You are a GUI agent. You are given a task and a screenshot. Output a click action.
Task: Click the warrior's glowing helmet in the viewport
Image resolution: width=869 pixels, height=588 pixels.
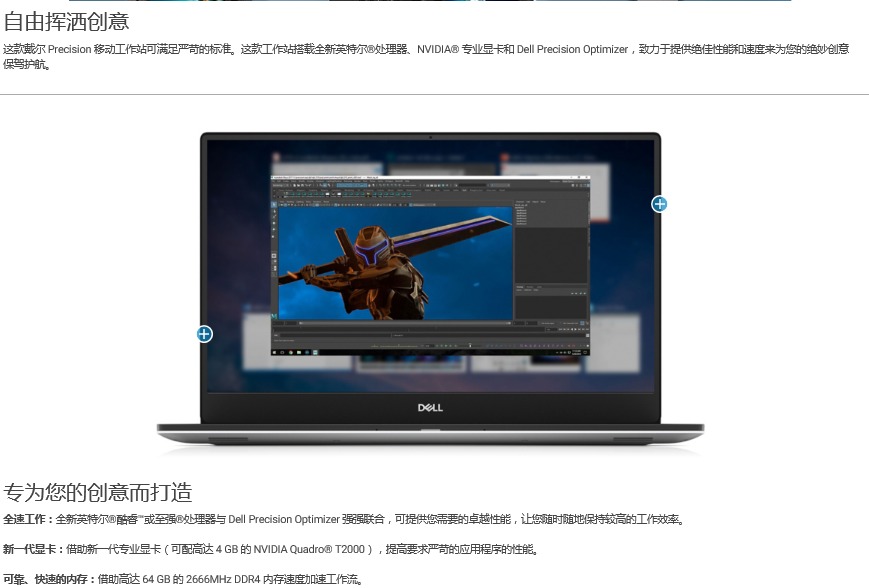tap(369, 249)
